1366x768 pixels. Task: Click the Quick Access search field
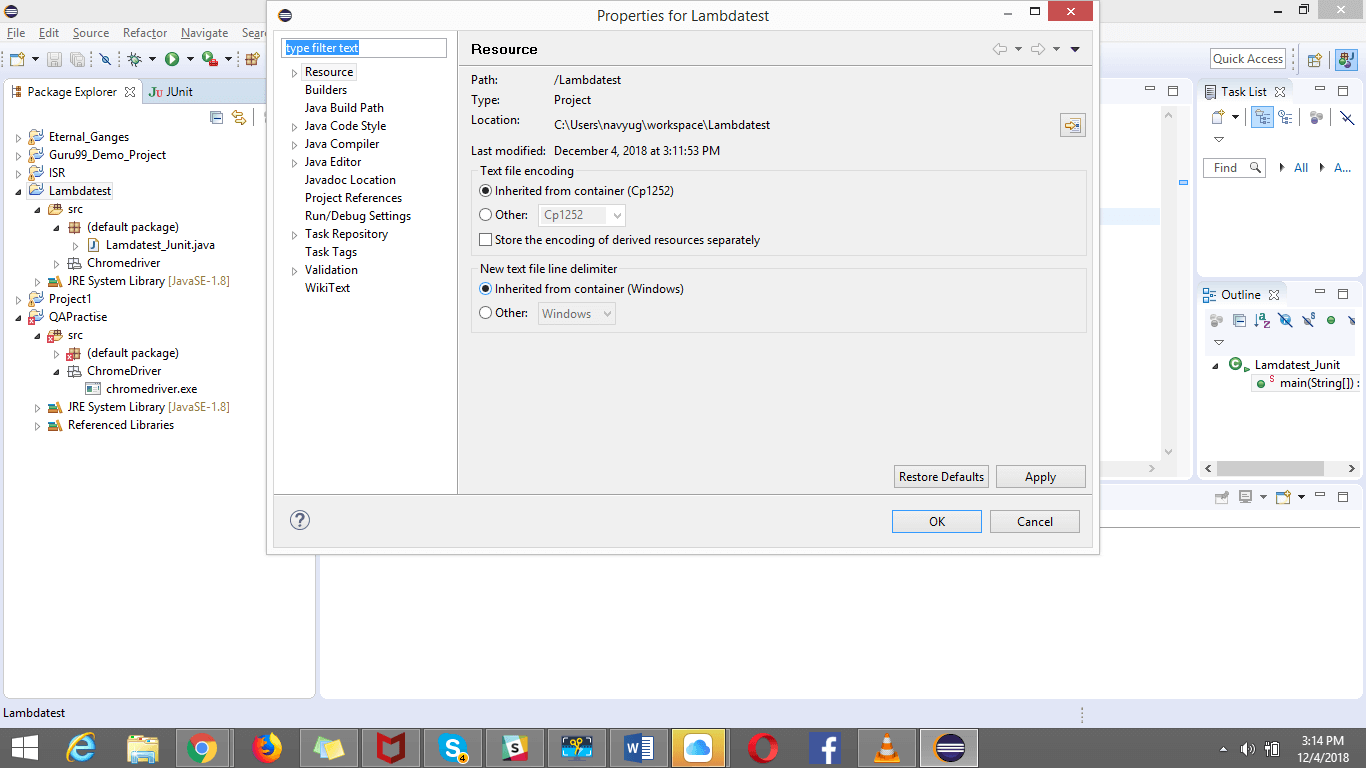tap(1248, 59)
